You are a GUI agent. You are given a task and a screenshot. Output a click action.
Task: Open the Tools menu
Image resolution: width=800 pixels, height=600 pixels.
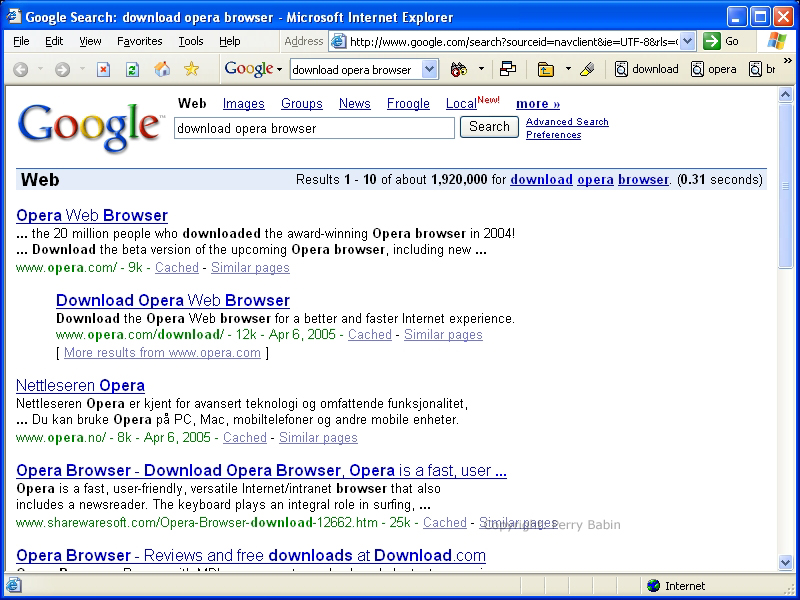(191, 41)
